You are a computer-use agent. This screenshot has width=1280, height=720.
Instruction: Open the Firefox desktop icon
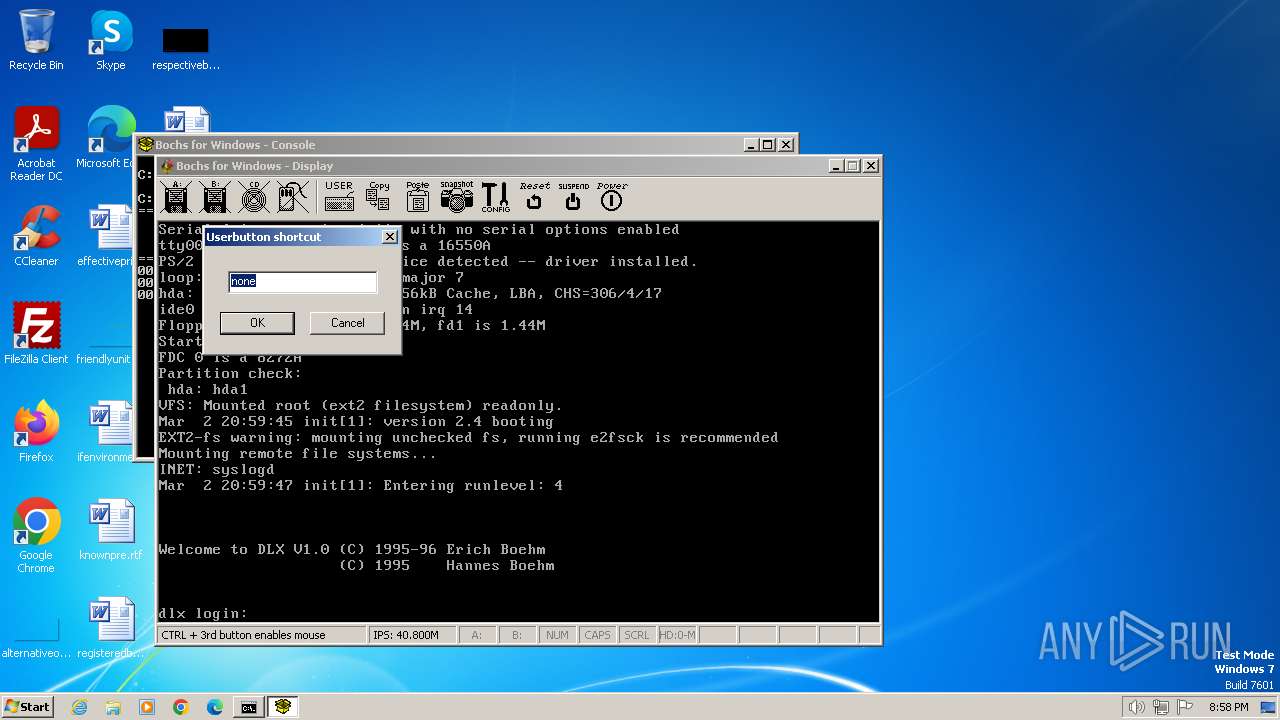point(36,432)
